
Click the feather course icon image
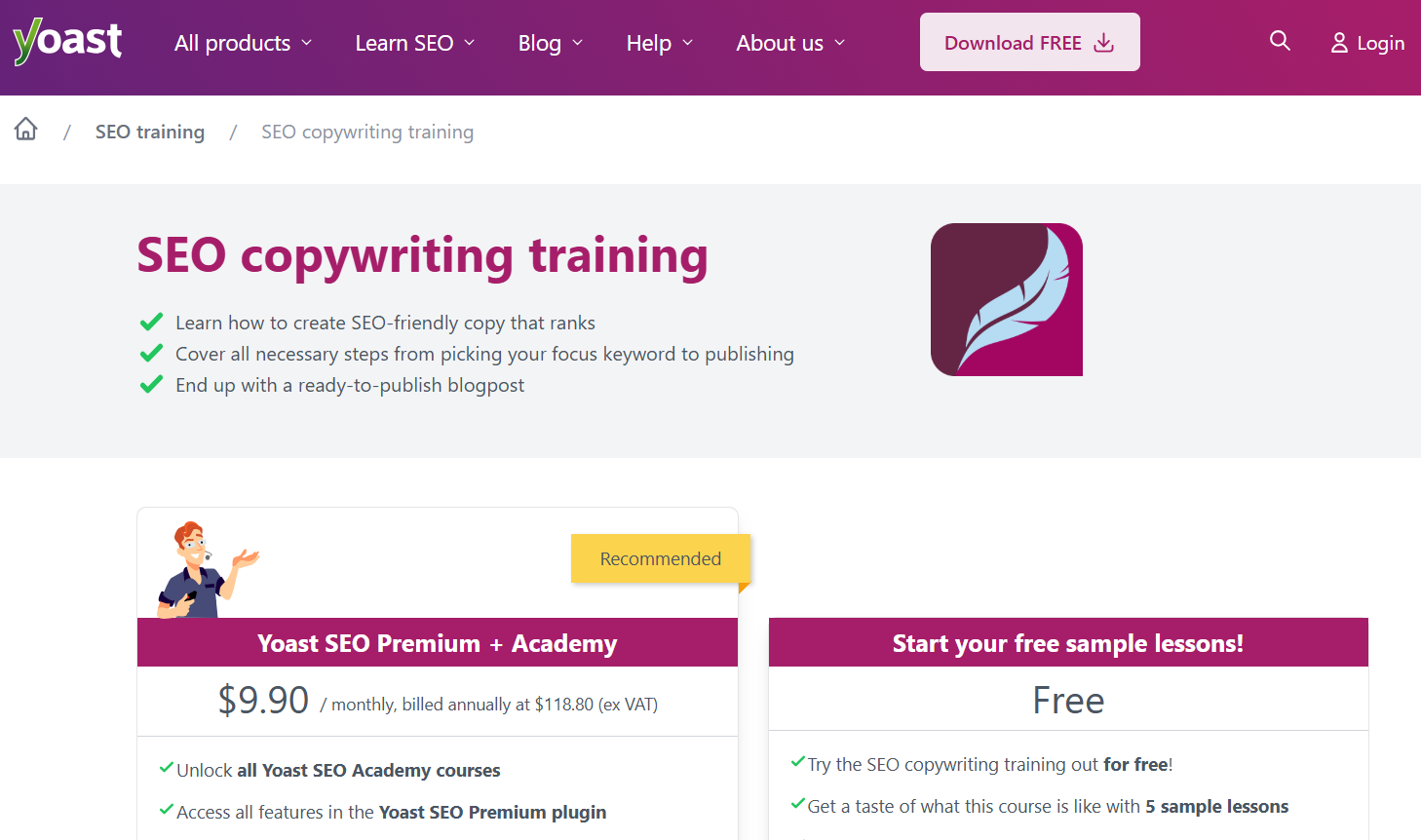pyautogui.click(x=1006, y=300)
